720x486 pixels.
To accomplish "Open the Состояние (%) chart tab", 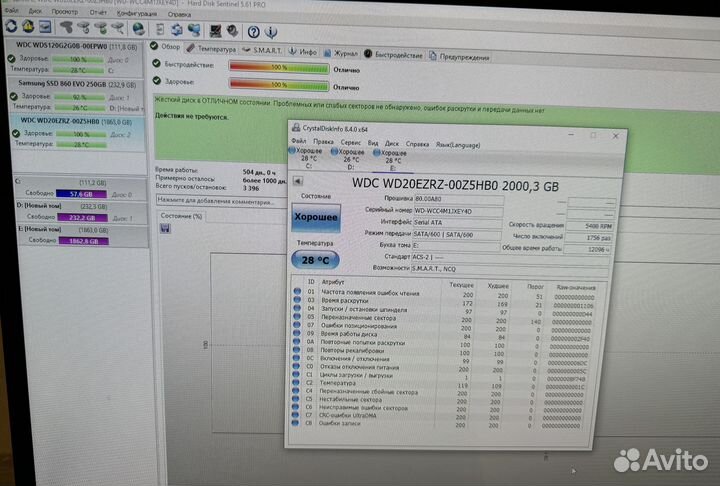I will click(x=181, y=216).
